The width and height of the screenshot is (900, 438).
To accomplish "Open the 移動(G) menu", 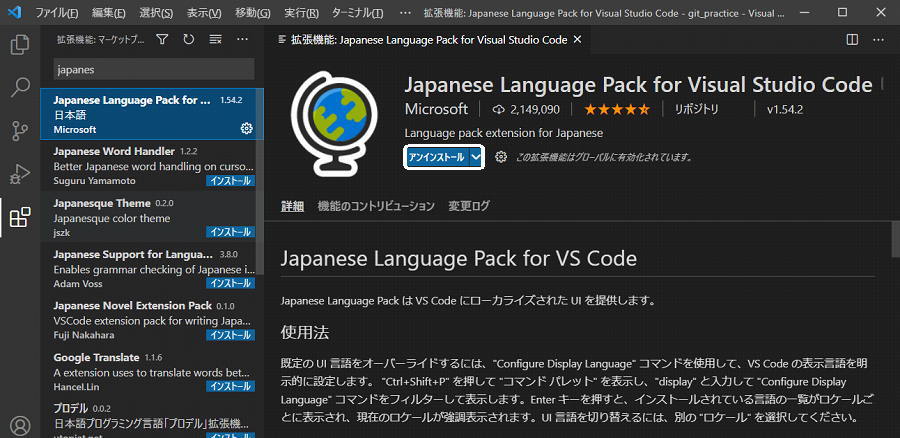I will tap(253, 13).
